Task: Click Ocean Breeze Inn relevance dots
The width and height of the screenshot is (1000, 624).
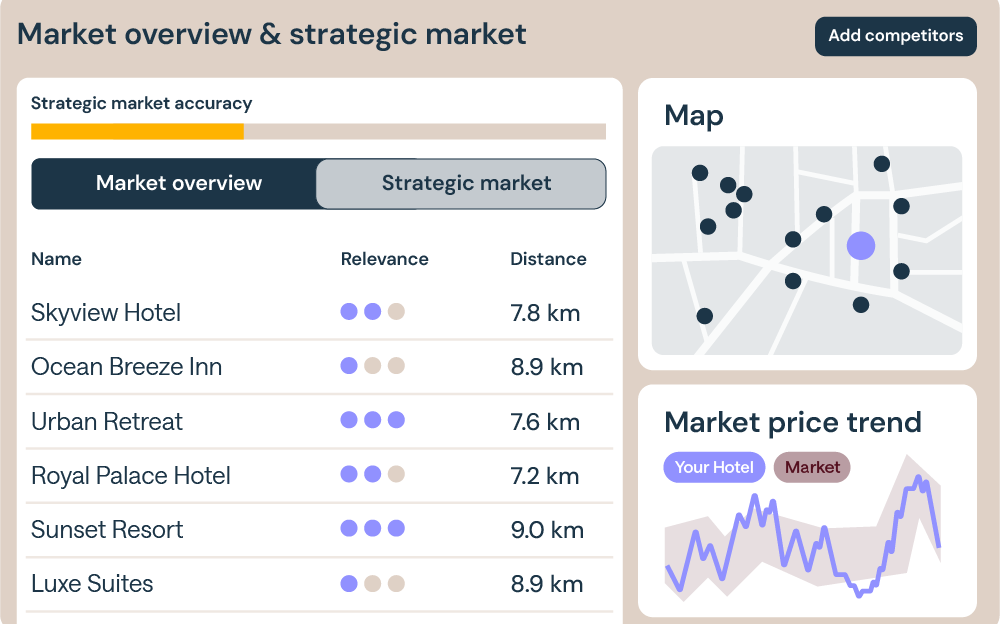Action: [372, 366]
